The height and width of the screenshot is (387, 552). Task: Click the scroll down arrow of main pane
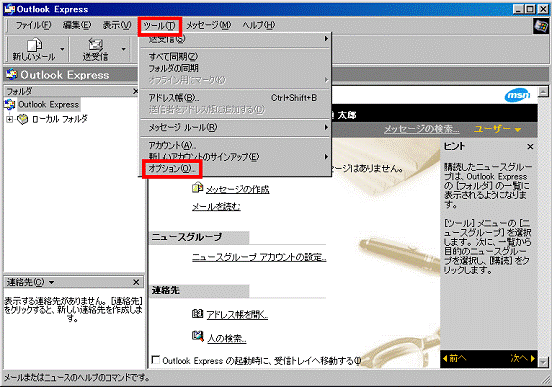(x=543, y=362)
